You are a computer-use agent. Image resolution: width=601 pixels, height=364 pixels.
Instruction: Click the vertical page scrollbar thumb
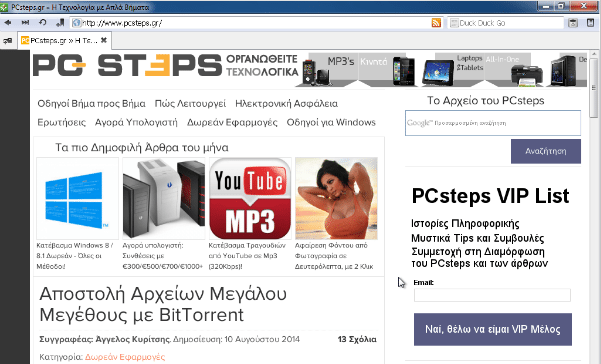[594, 88]
